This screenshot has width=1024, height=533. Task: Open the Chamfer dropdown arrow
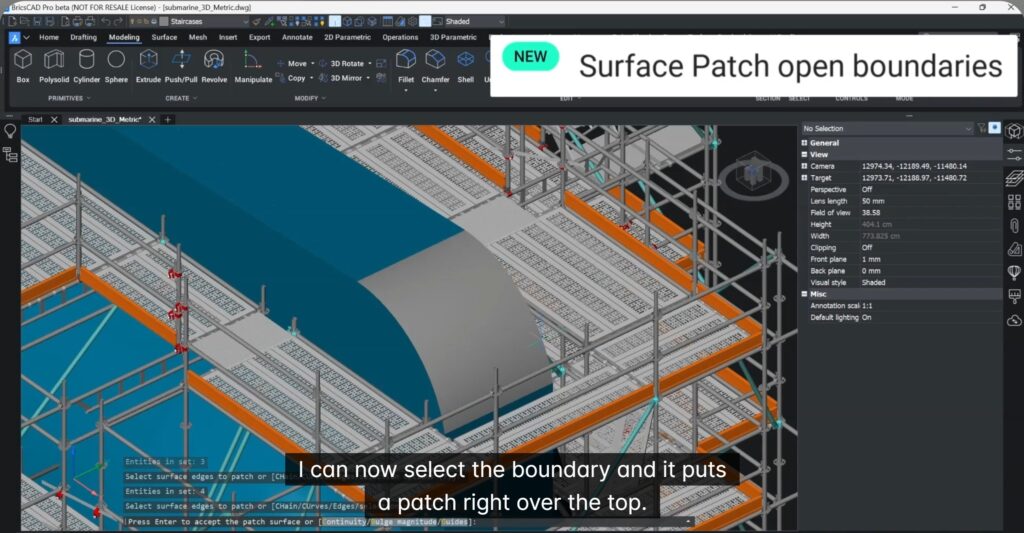(436, 90)
